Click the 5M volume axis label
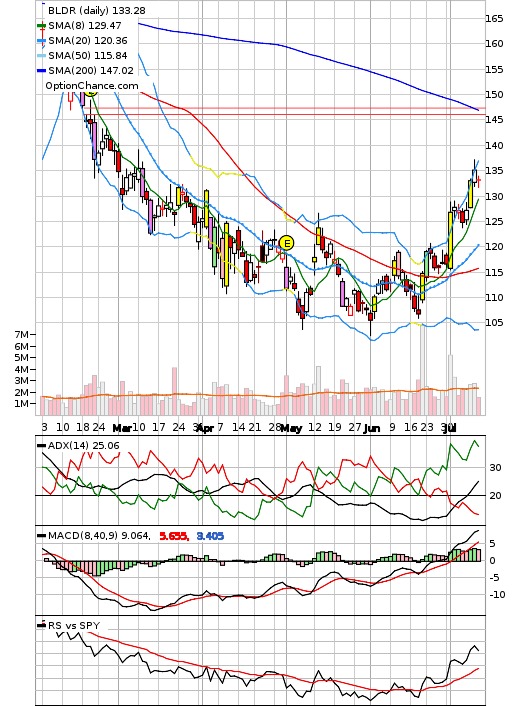 (22, 358)
